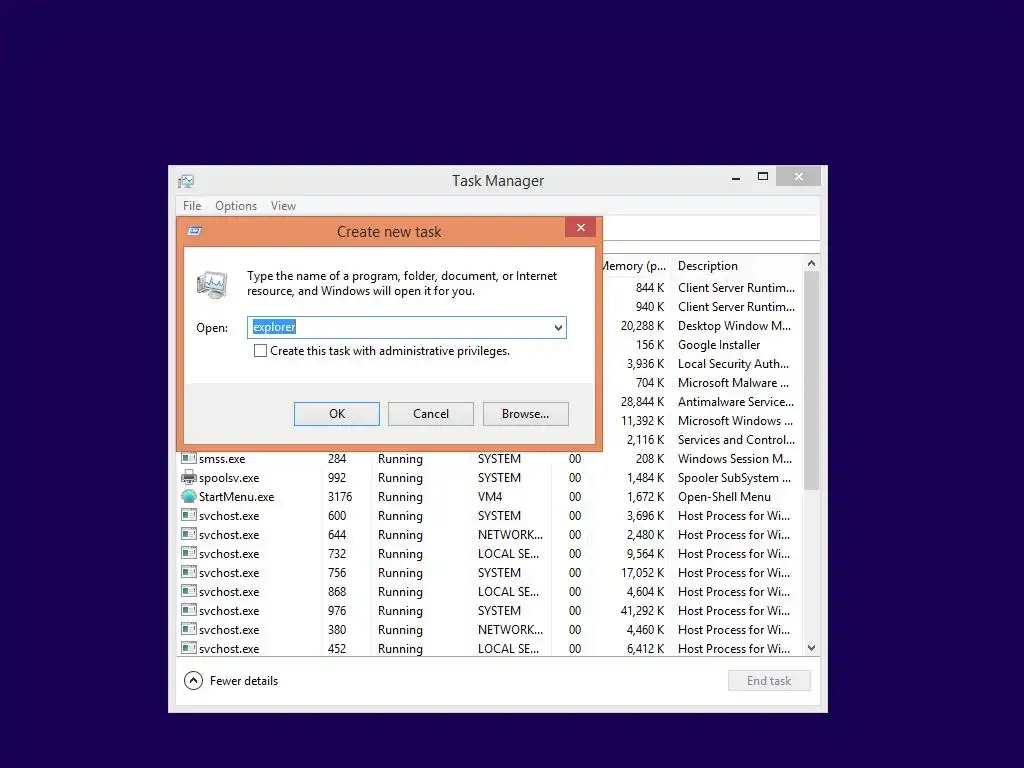Click icon of svchost.exe PID 756
1024x768 pixels.
point(189,572)
